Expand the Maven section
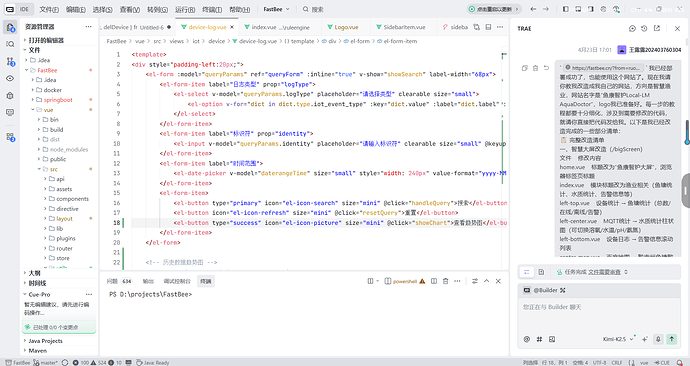690x366 pixels. [58, 351]
